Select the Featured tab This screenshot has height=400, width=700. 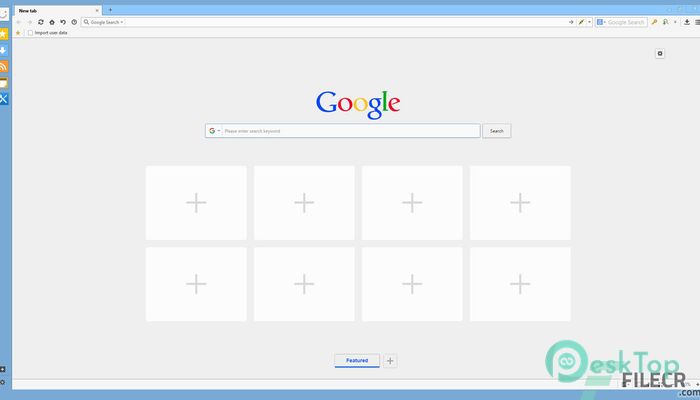(357, 361)
